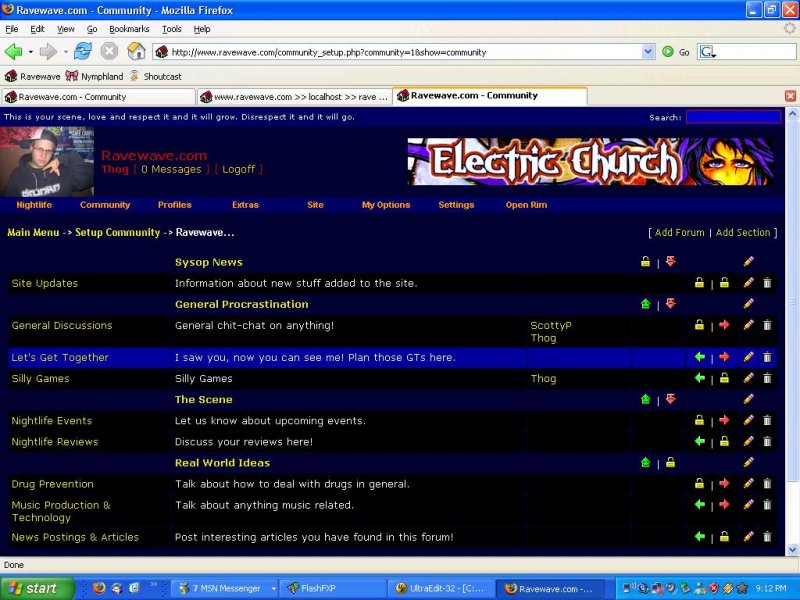Open the search engine selector dropdown
This screenshot has height=600, width=800.
coord(707,52)
